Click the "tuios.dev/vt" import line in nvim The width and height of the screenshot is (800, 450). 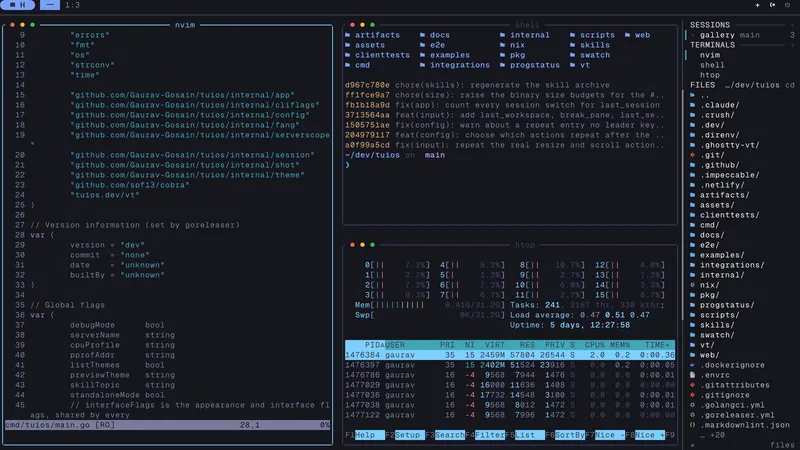click(105, 195)
